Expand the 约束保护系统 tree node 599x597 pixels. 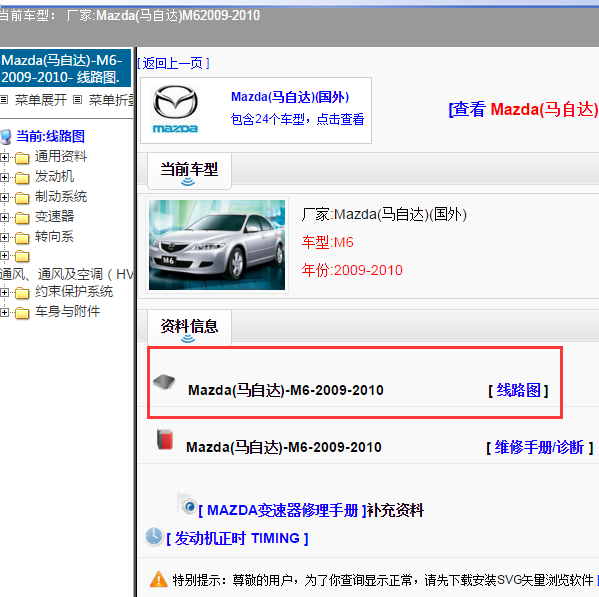[4, 293]
